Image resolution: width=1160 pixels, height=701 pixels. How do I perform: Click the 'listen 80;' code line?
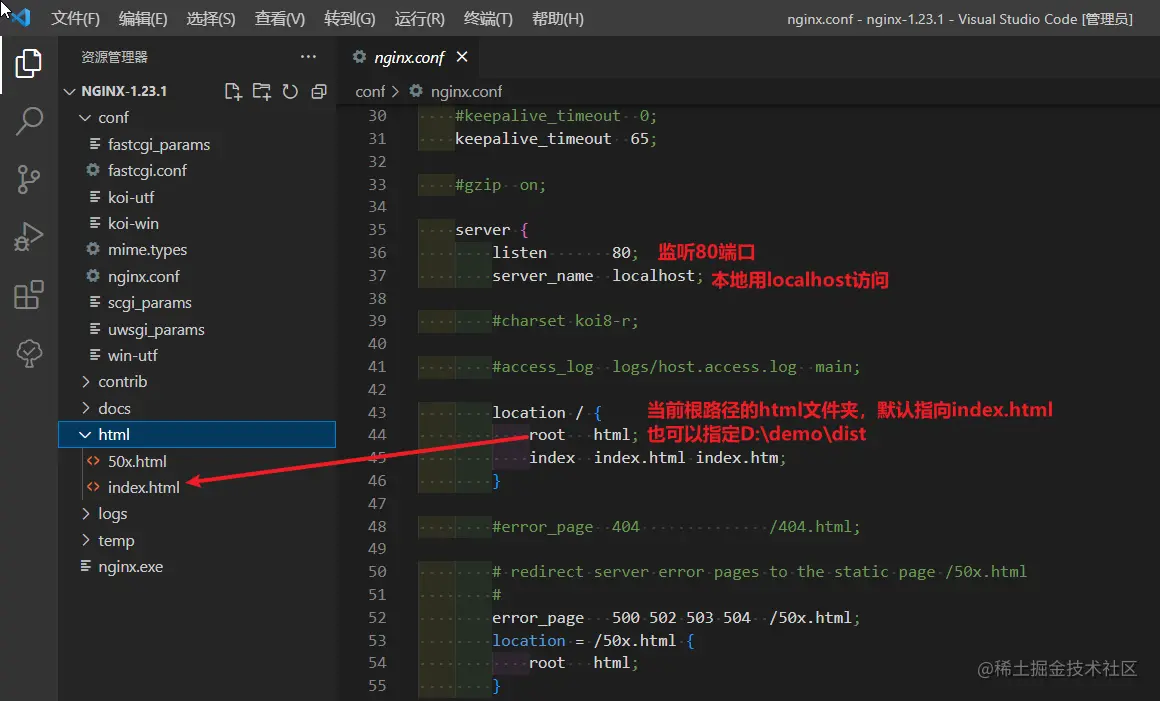(x=565, y=253)
